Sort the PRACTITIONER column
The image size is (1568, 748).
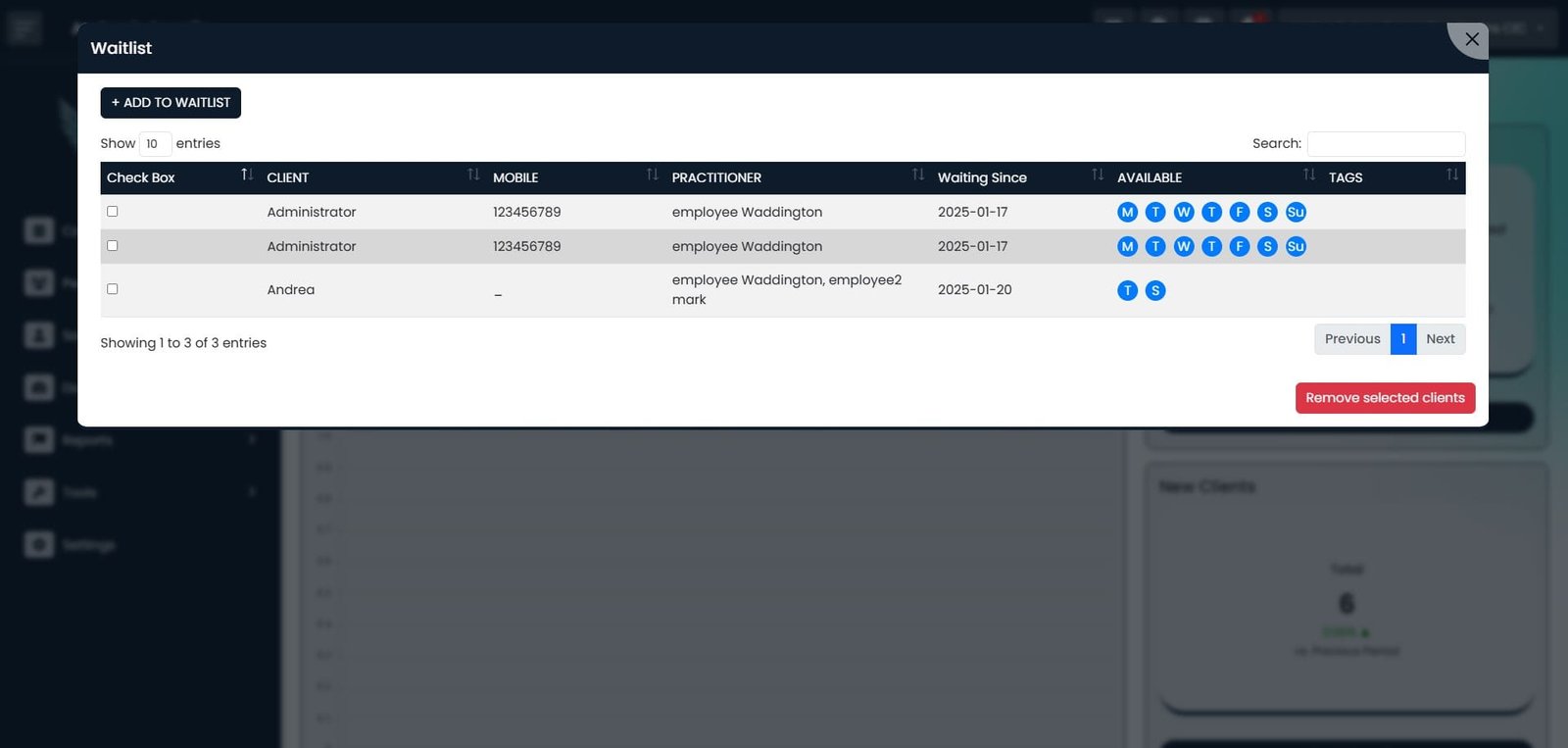[918, 175]
